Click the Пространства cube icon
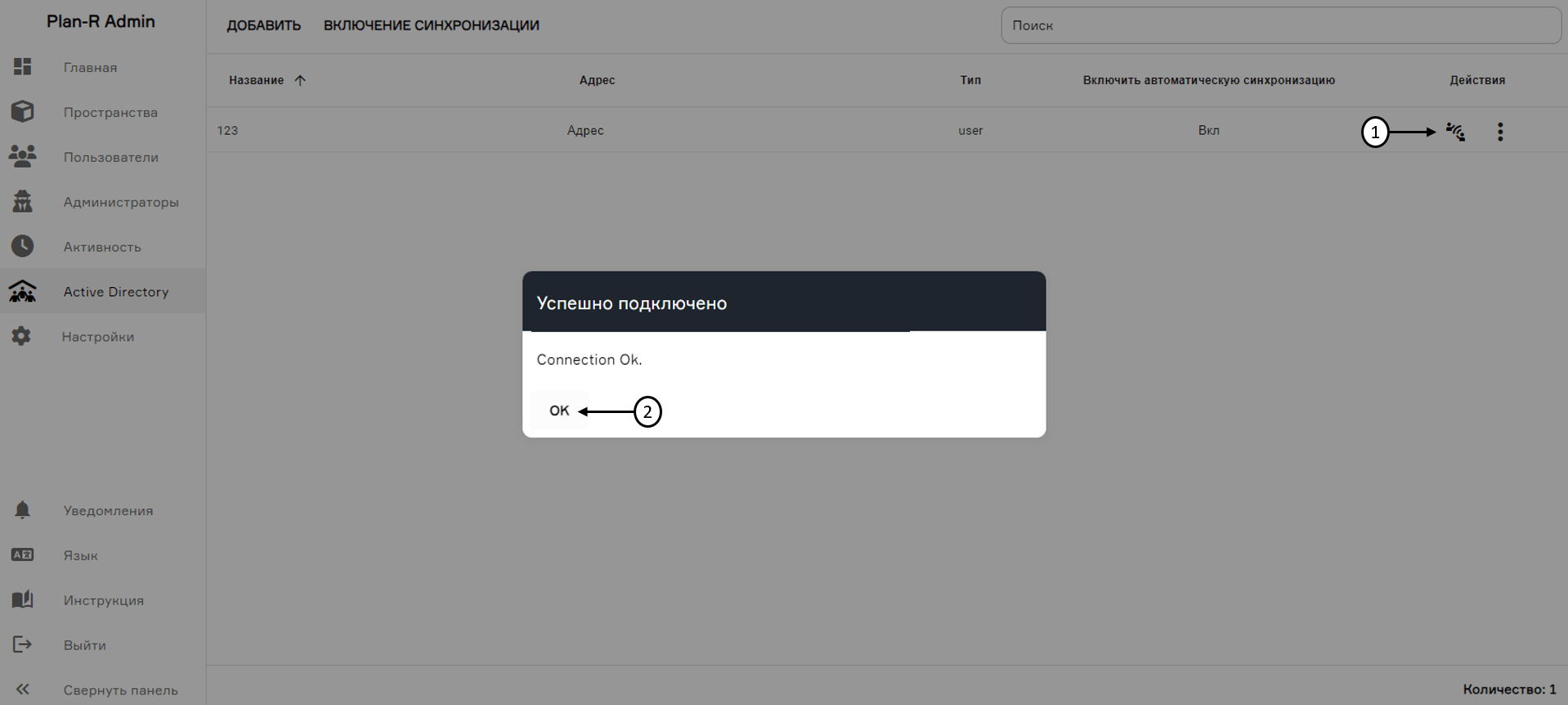 pyautogui.click(x=23, y=112)
